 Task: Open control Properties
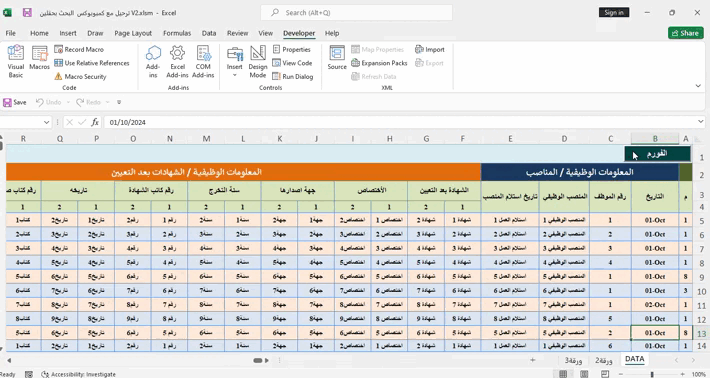click(292, 49)
